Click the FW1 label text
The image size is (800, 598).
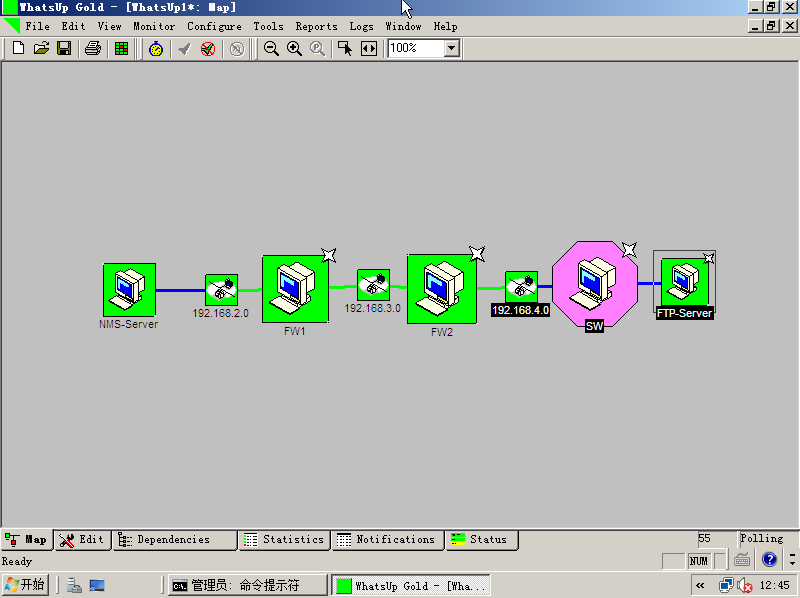[294, 331]
